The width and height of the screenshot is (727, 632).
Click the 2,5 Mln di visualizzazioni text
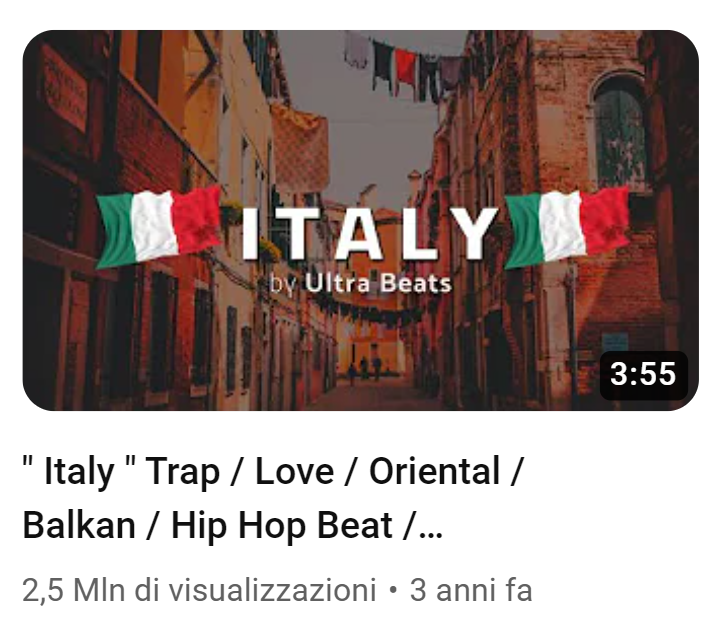[x=199, y=590]
